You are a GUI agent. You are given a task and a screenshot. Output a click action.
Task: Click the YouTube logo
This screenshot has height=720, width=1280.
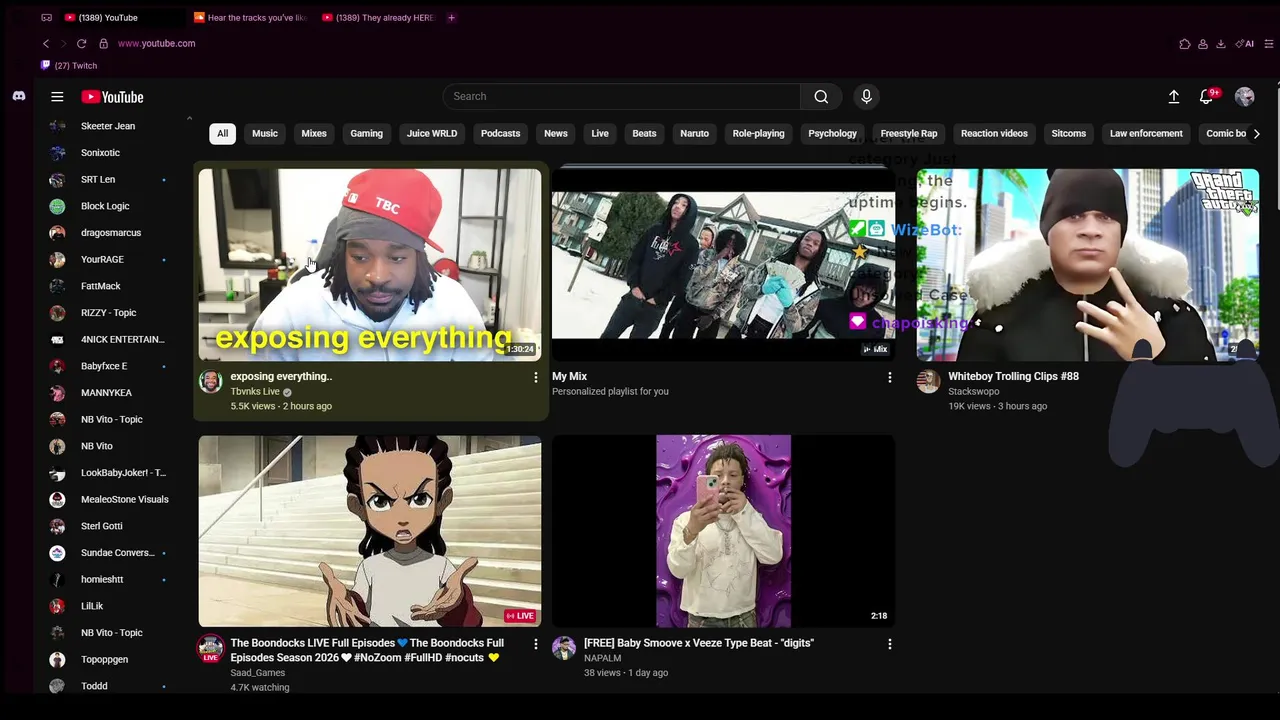112,97
